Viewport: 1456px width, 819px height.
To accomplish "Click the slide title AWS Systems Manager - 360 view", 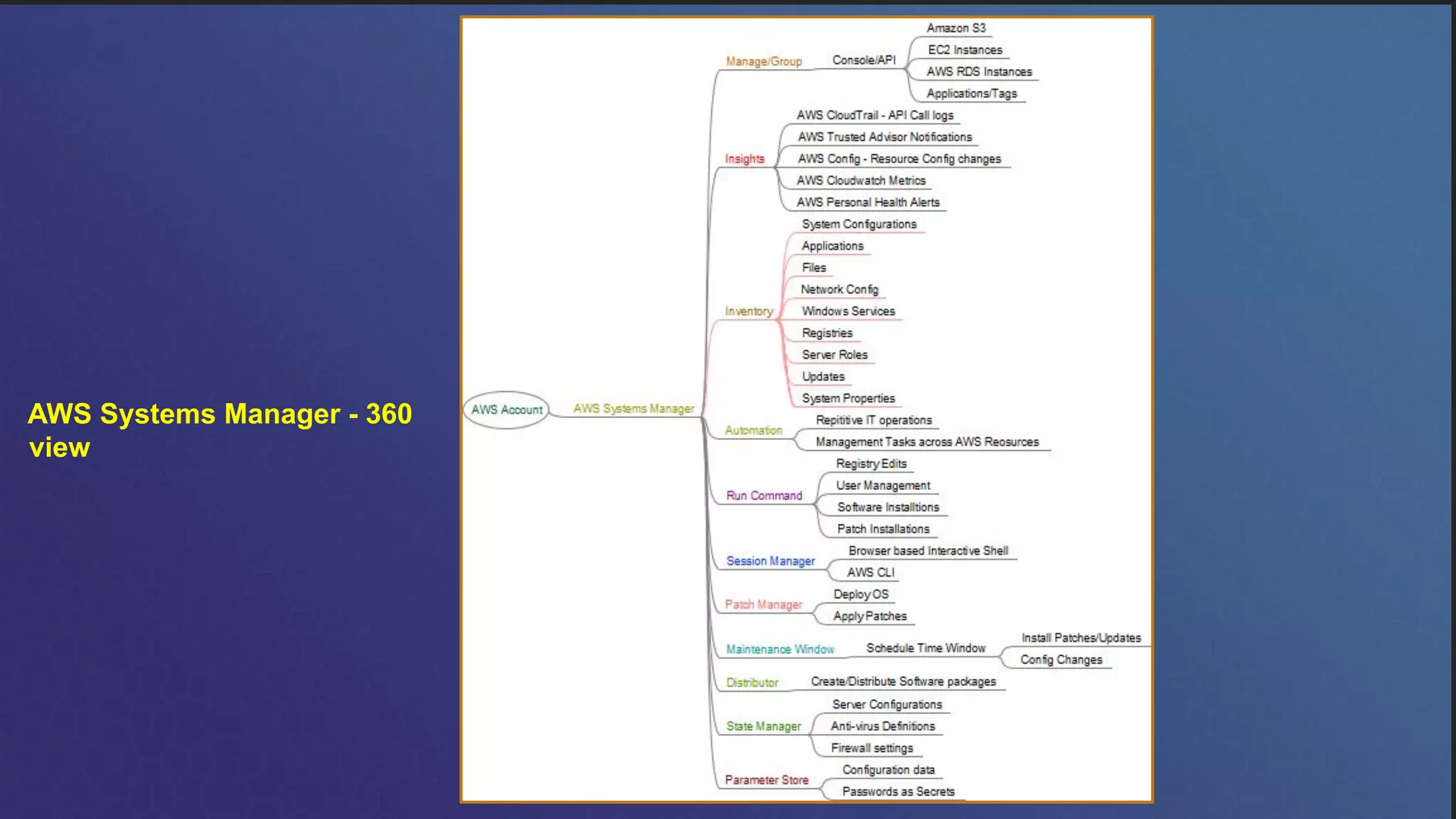I will tap(220, 430).
